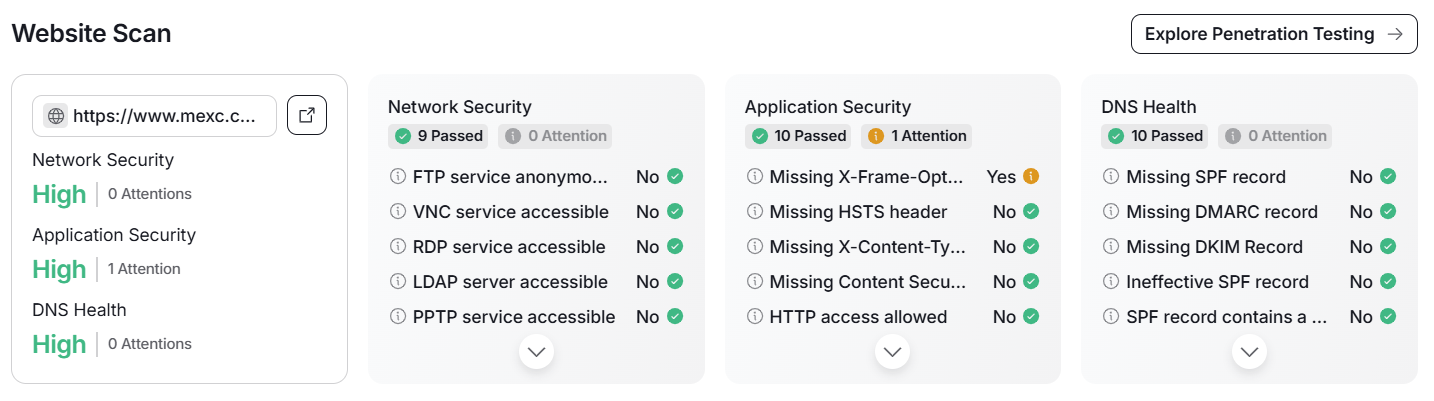The image size is (1434, 401).
Task: Click the LDAP server accessible item
Action: 510,282
